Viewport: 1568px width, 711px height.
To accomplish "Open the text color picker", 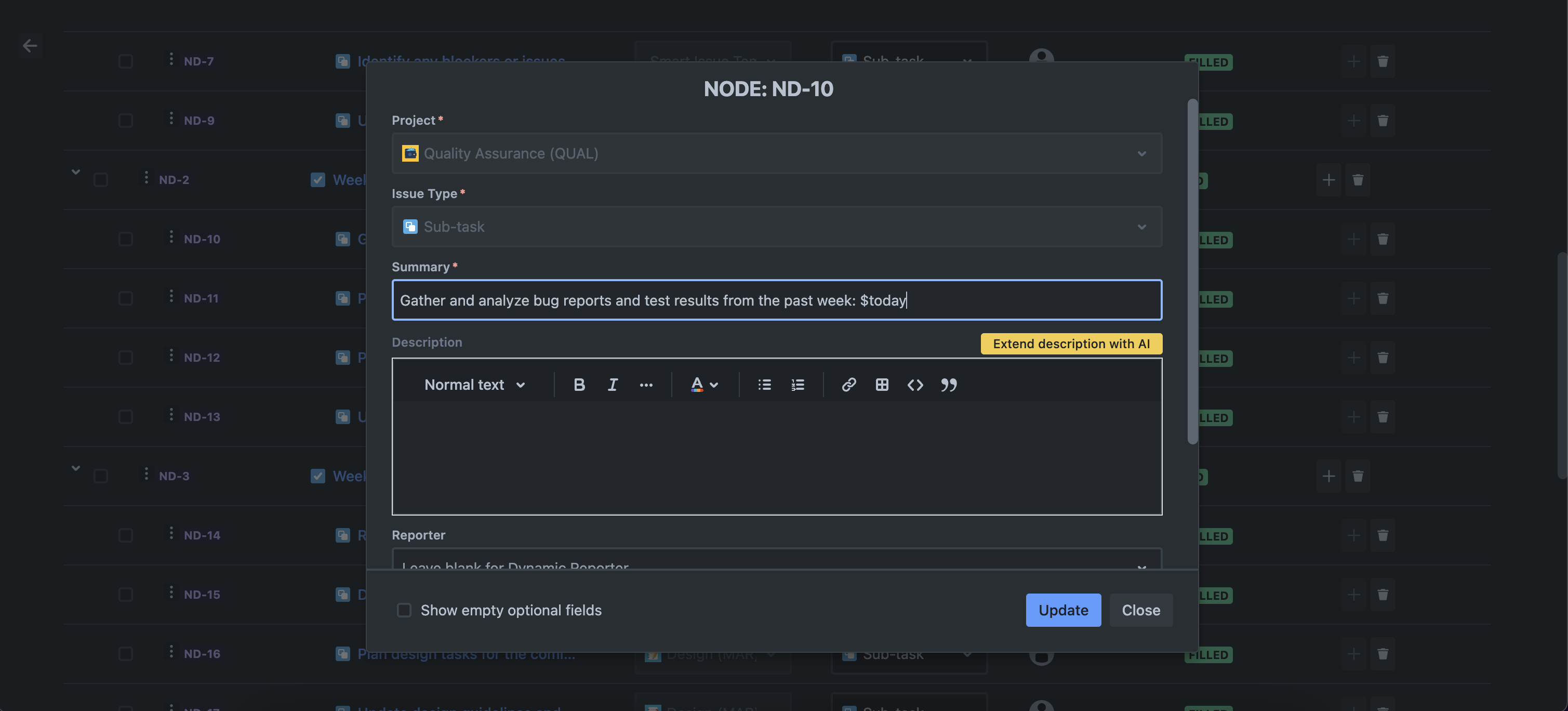I will point(703,385).
